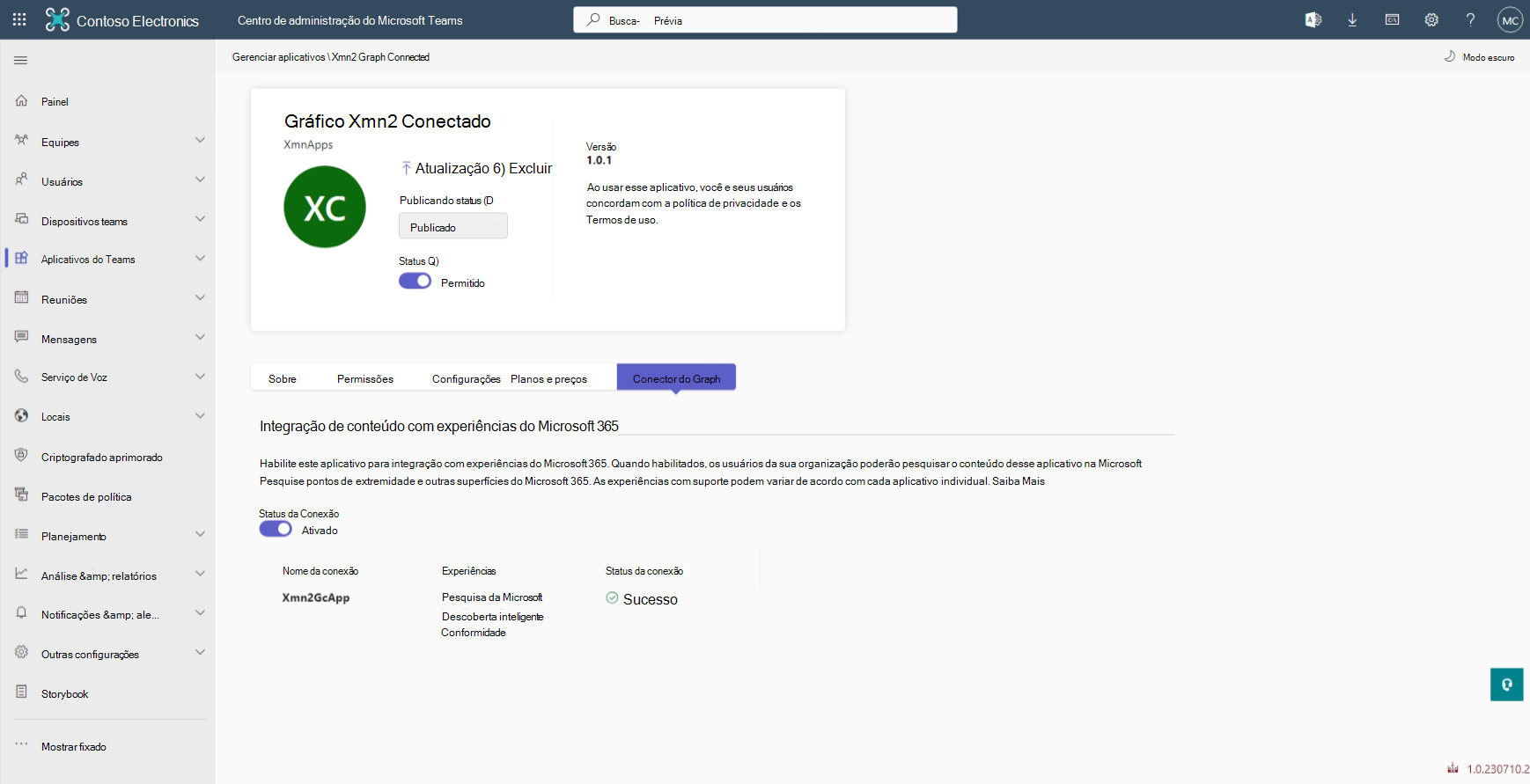The width and height of the screenshot is (1530, 784).
Task: Click the Notificações bell icon
Action: tap(22, 613)
